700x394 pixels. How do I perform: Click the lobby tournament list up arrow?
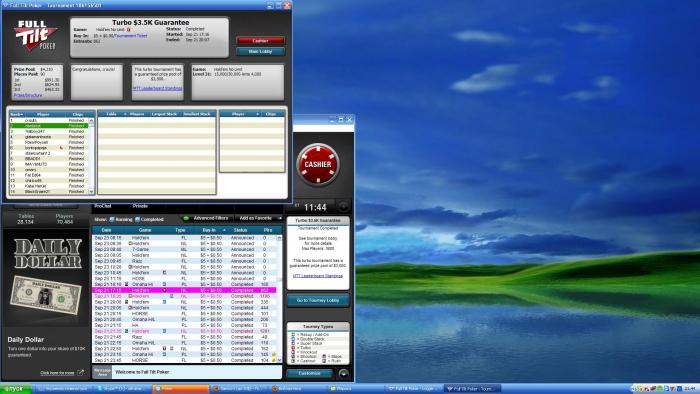click(x=279, y=238)
